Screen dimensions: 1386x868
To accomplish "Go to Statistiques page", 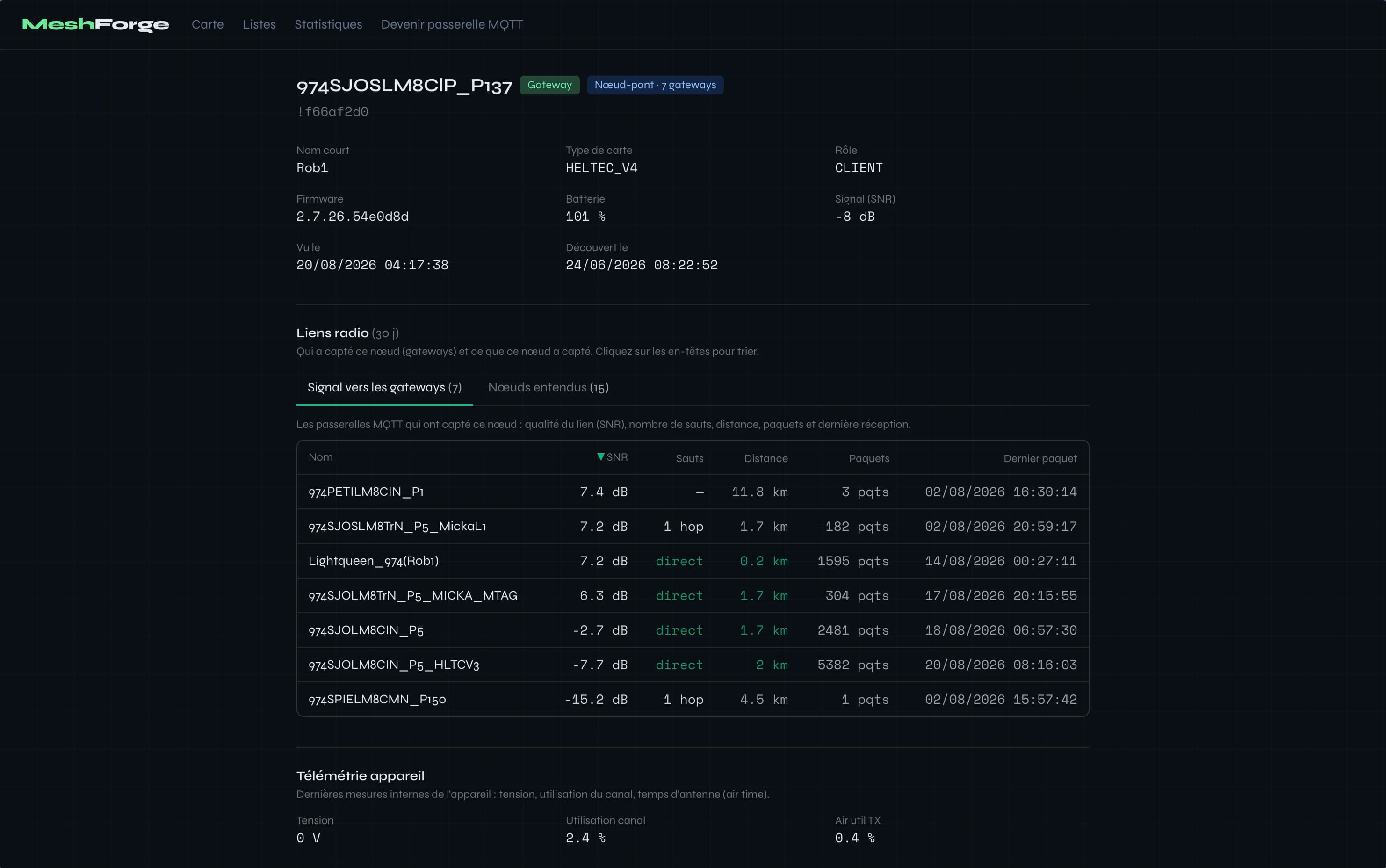I will point(328,24).
